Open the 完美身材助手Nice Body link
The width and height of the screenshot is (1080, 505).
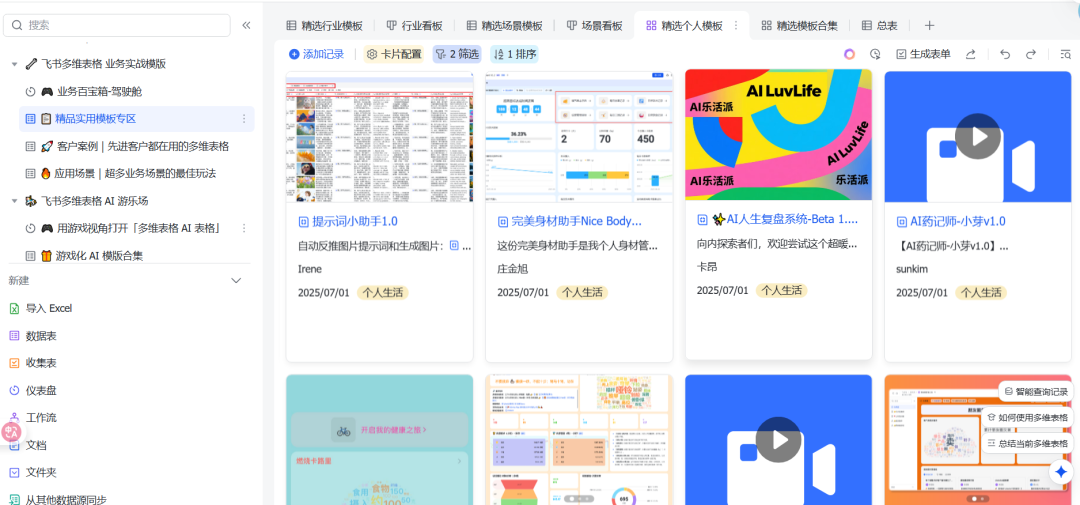[577, 222]
